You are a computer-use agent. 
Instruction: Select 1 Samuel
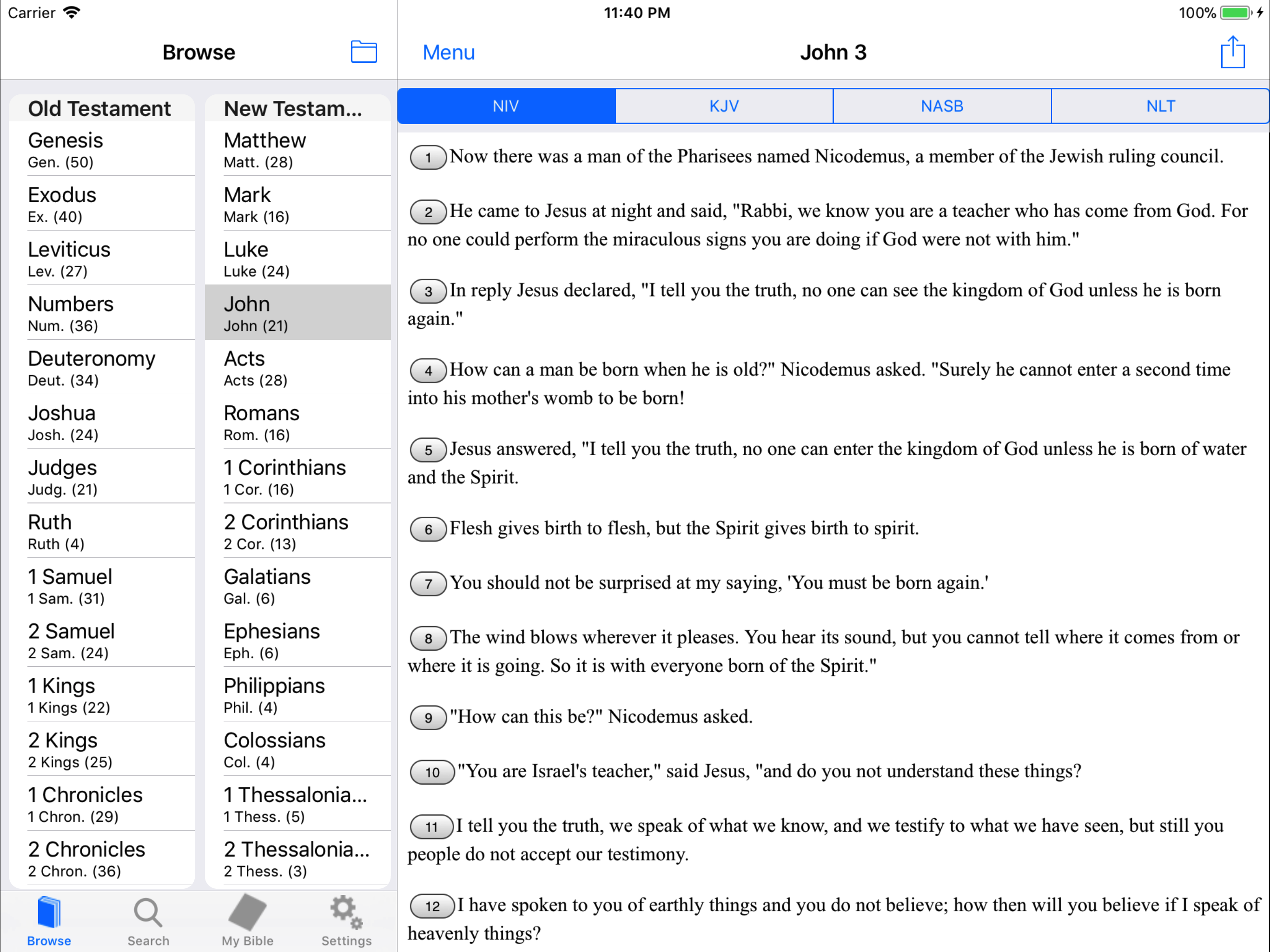pos(102,585)
